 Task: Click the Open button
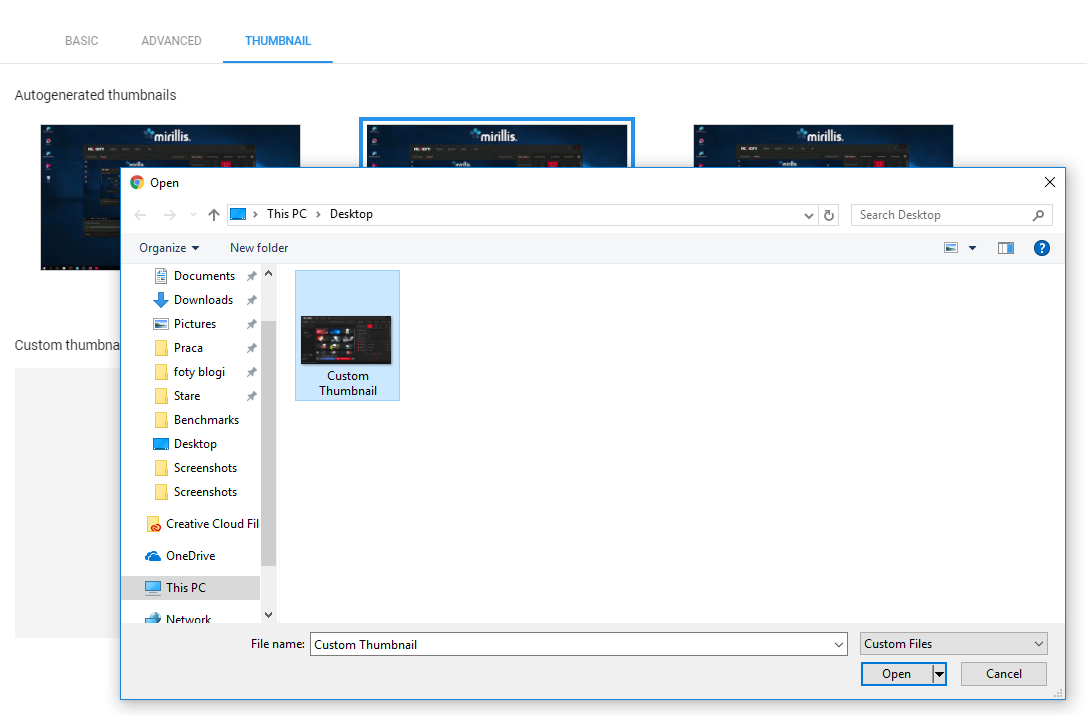click(x=896, y=673)
